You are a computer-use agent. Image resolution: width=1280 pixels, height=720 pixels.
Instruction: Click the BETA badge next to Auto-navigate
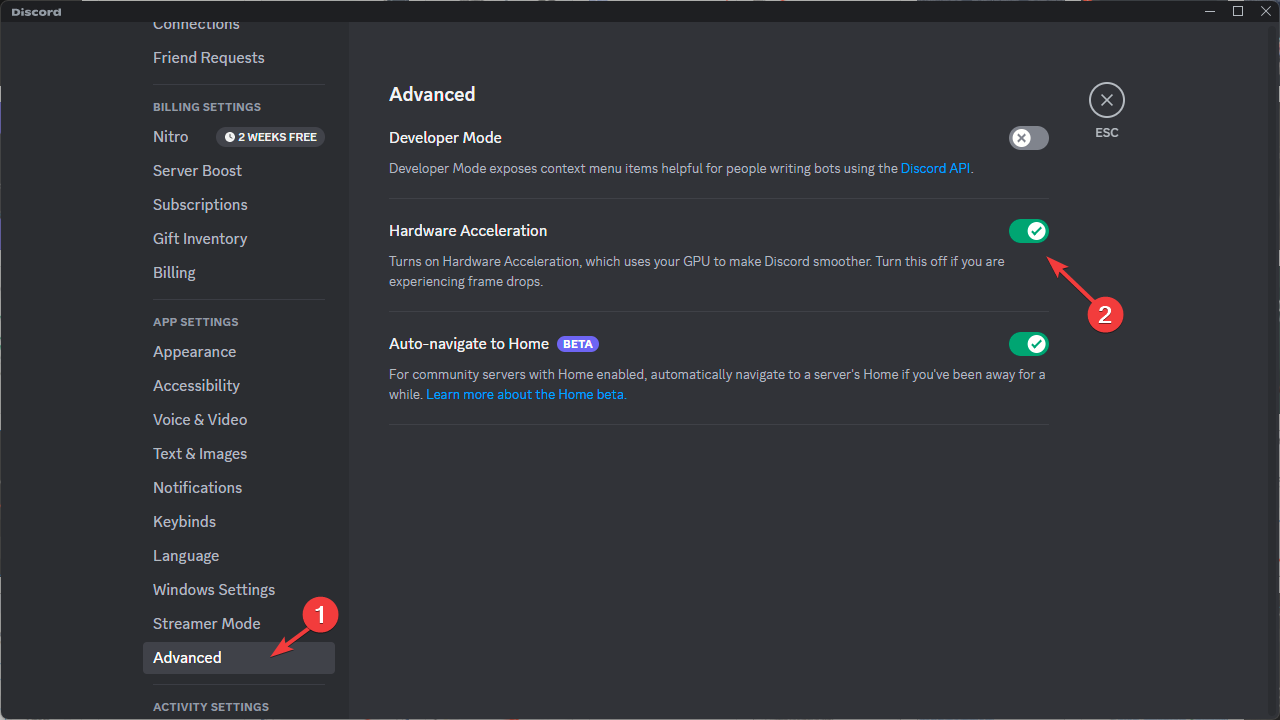pos(577,344)
